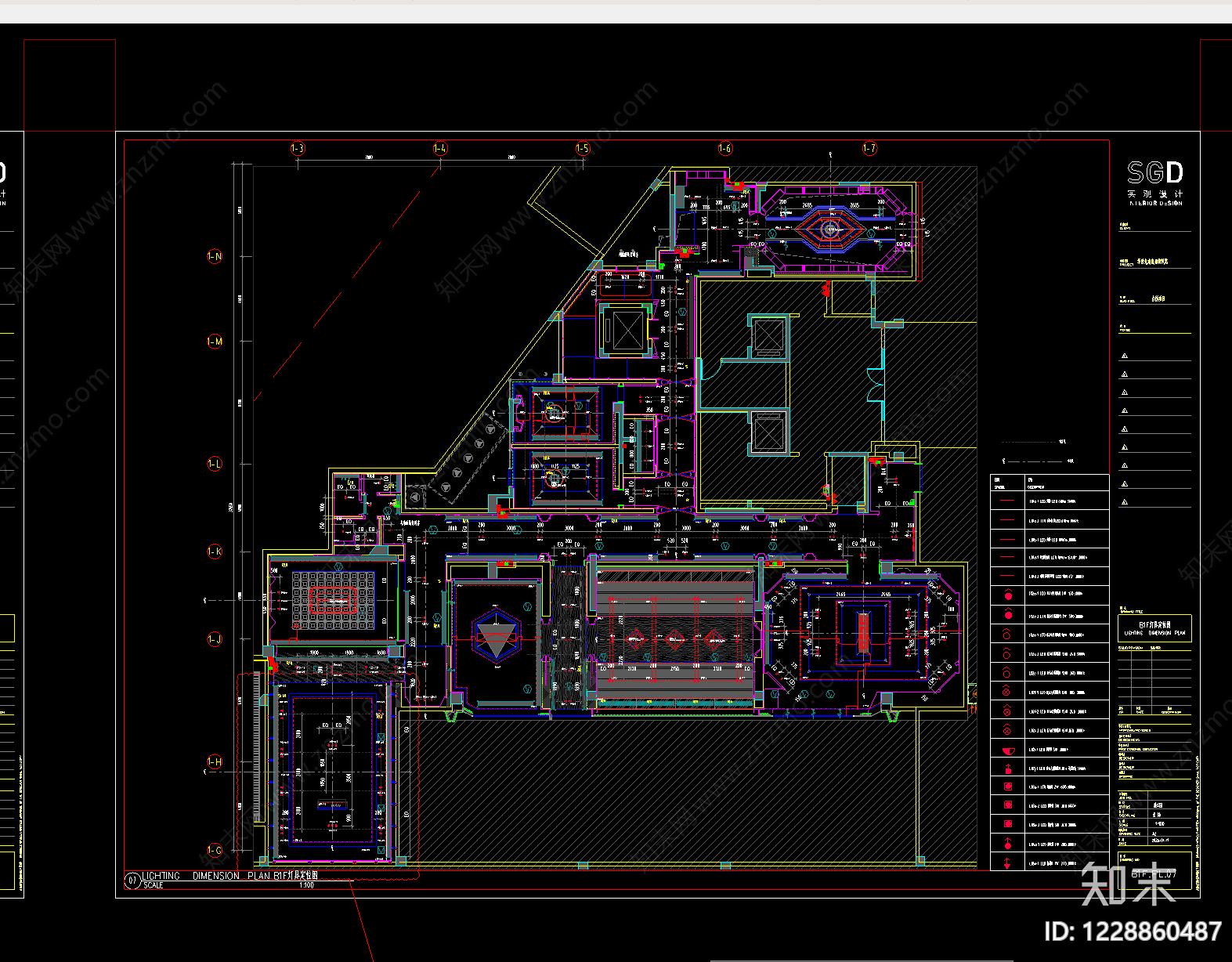The height and width of the screenshot is (962, 1232).
Task: Select the legend's bottom double-arrow symbol
Action: click(1007, 863)
